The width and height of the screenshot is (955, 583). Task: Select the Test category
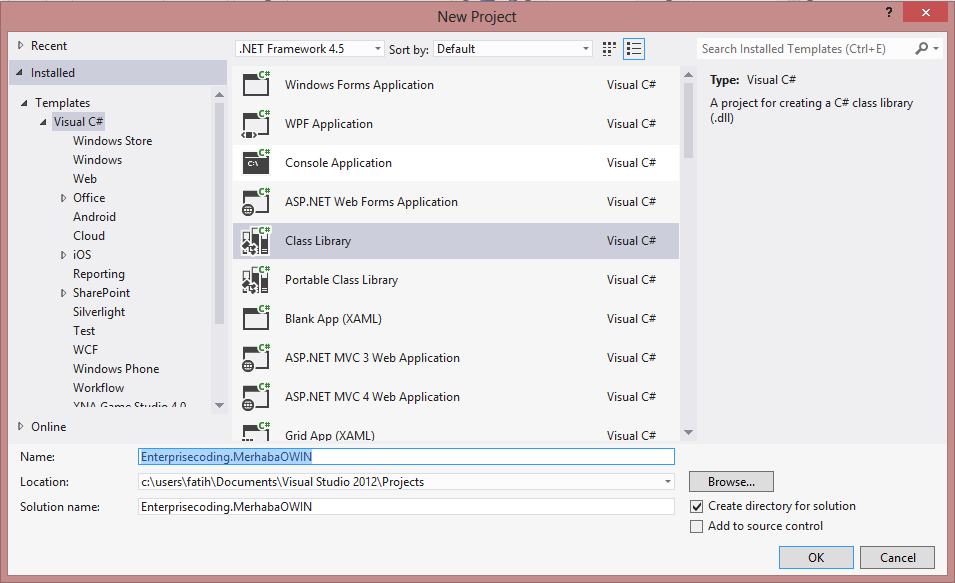(84, 331)
